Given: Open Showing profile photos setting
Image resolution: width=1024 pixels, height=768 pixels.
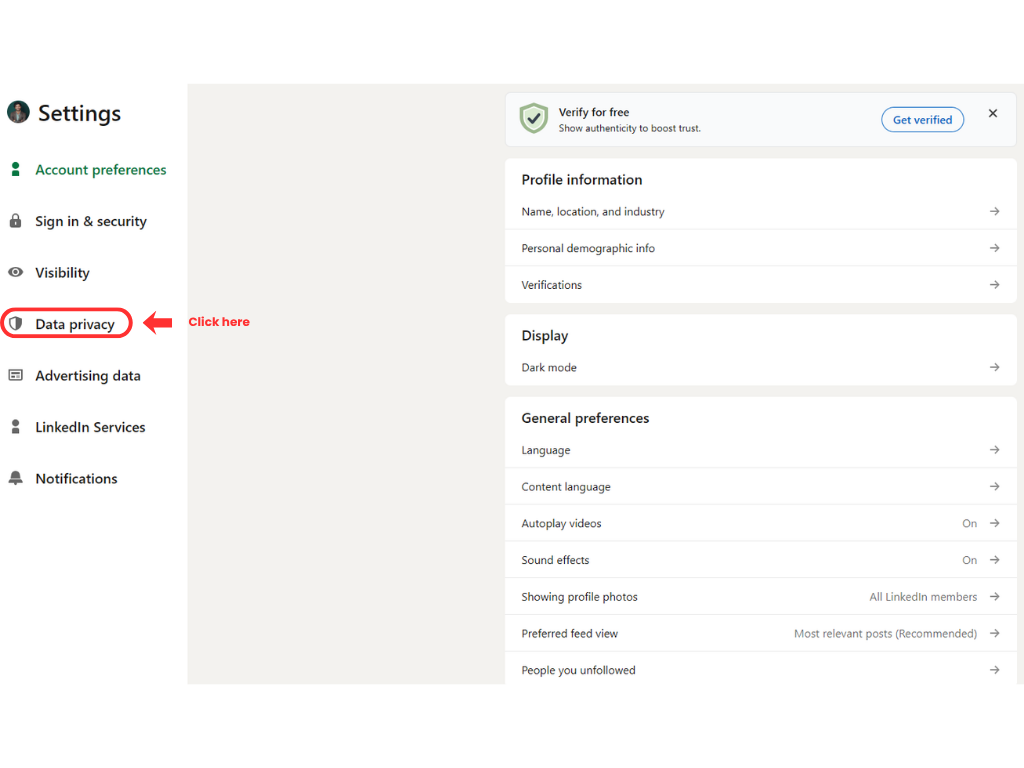Looking at the screenshot, I should tap(760, 597).
